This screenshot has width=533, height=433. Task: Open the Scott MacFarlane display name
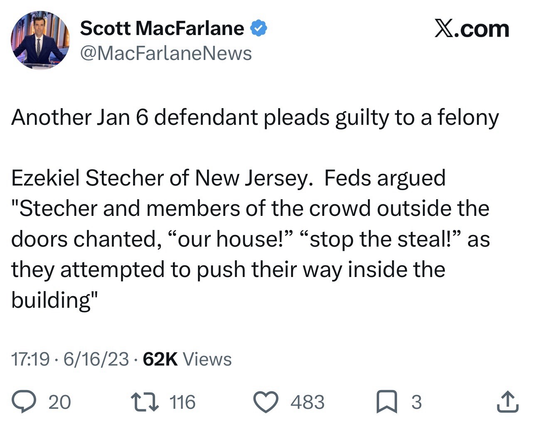162,28
